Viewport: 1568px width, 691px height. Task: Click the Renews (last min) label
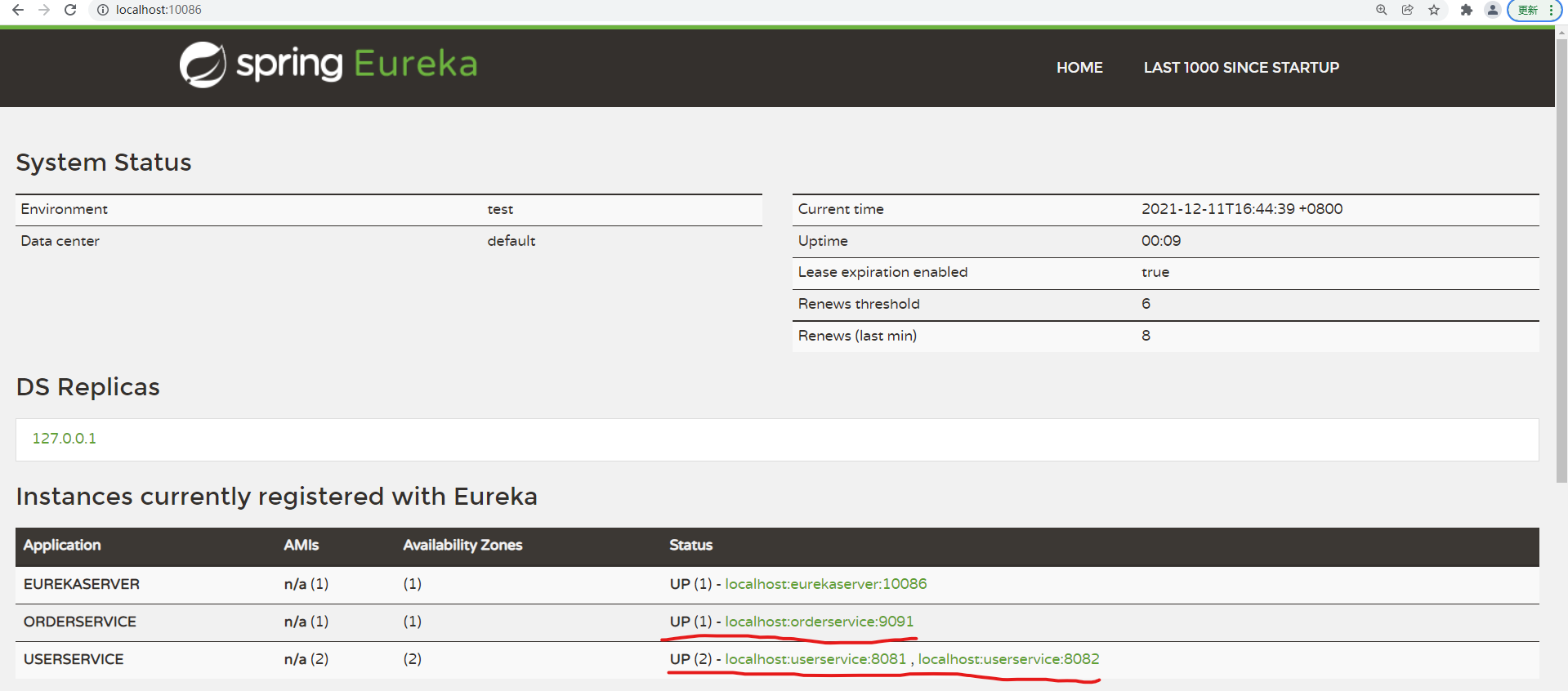(x=857, y=336)
